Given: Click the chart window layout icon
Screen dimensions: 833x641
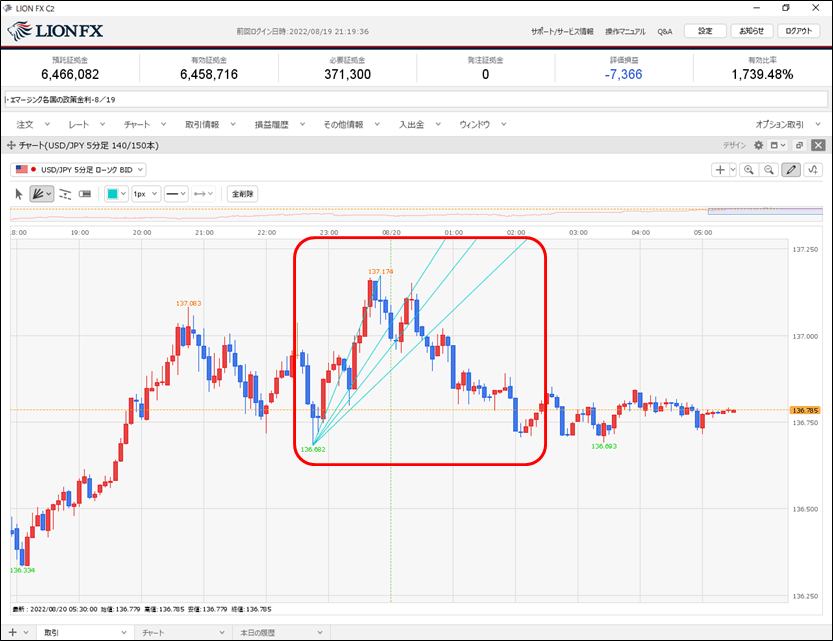Looking at the screenshot, I should point(775,146).
